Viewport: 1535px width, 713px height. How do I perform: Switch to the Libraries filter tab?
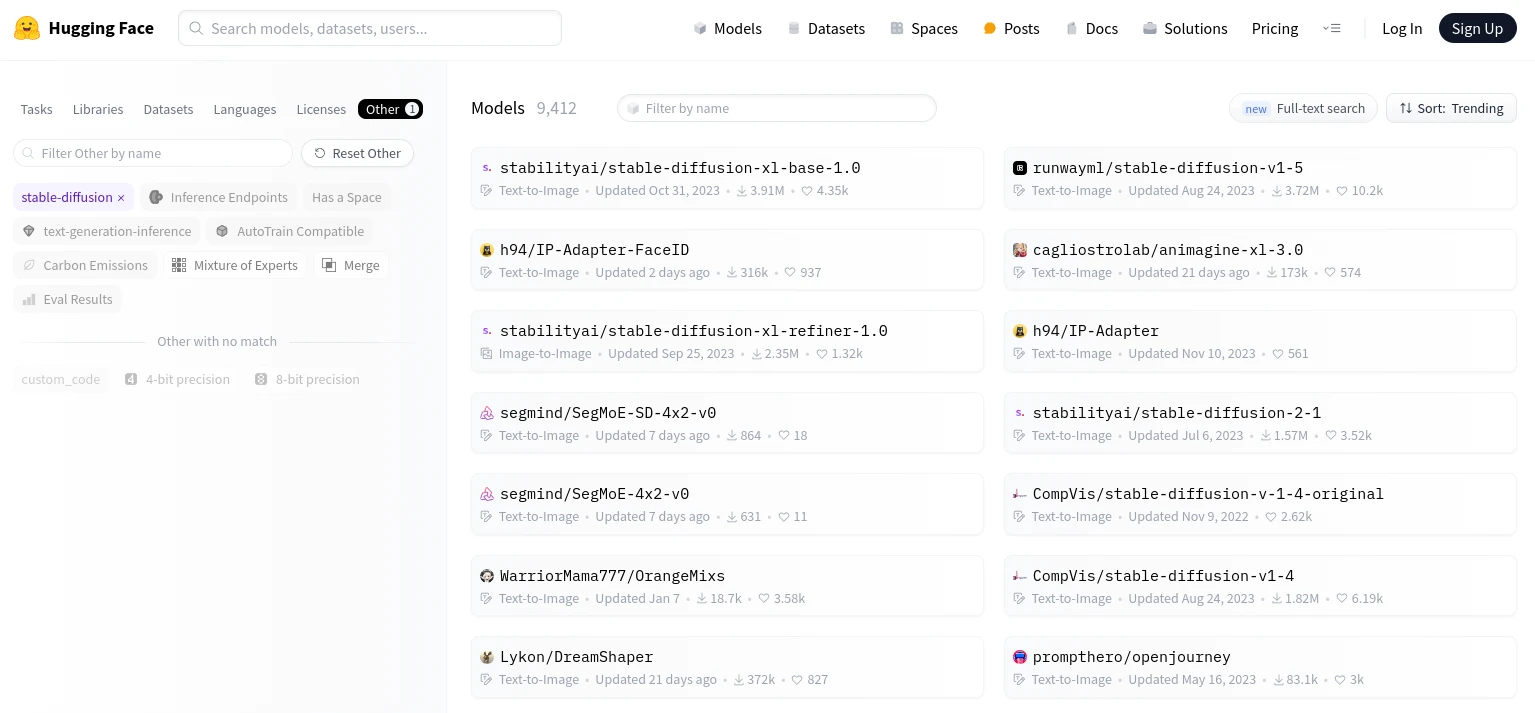[x=98, y=109]
